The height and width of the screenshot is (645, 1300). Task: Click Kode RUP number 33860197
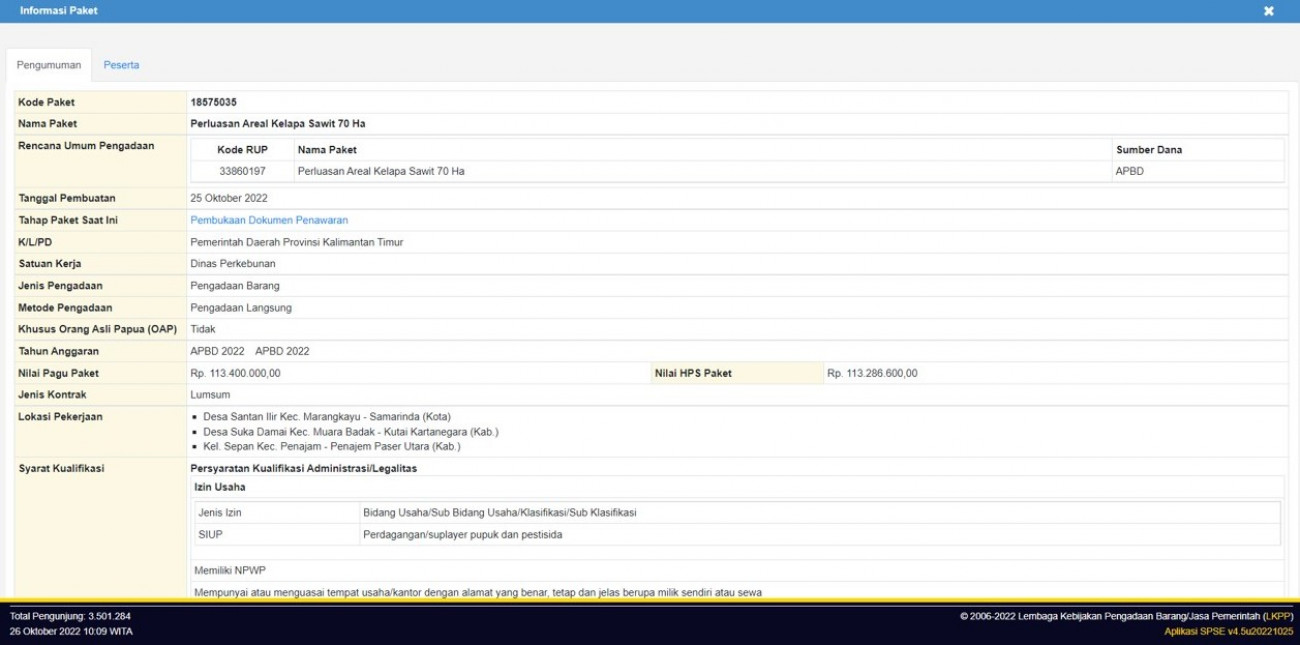coord(242,171)
